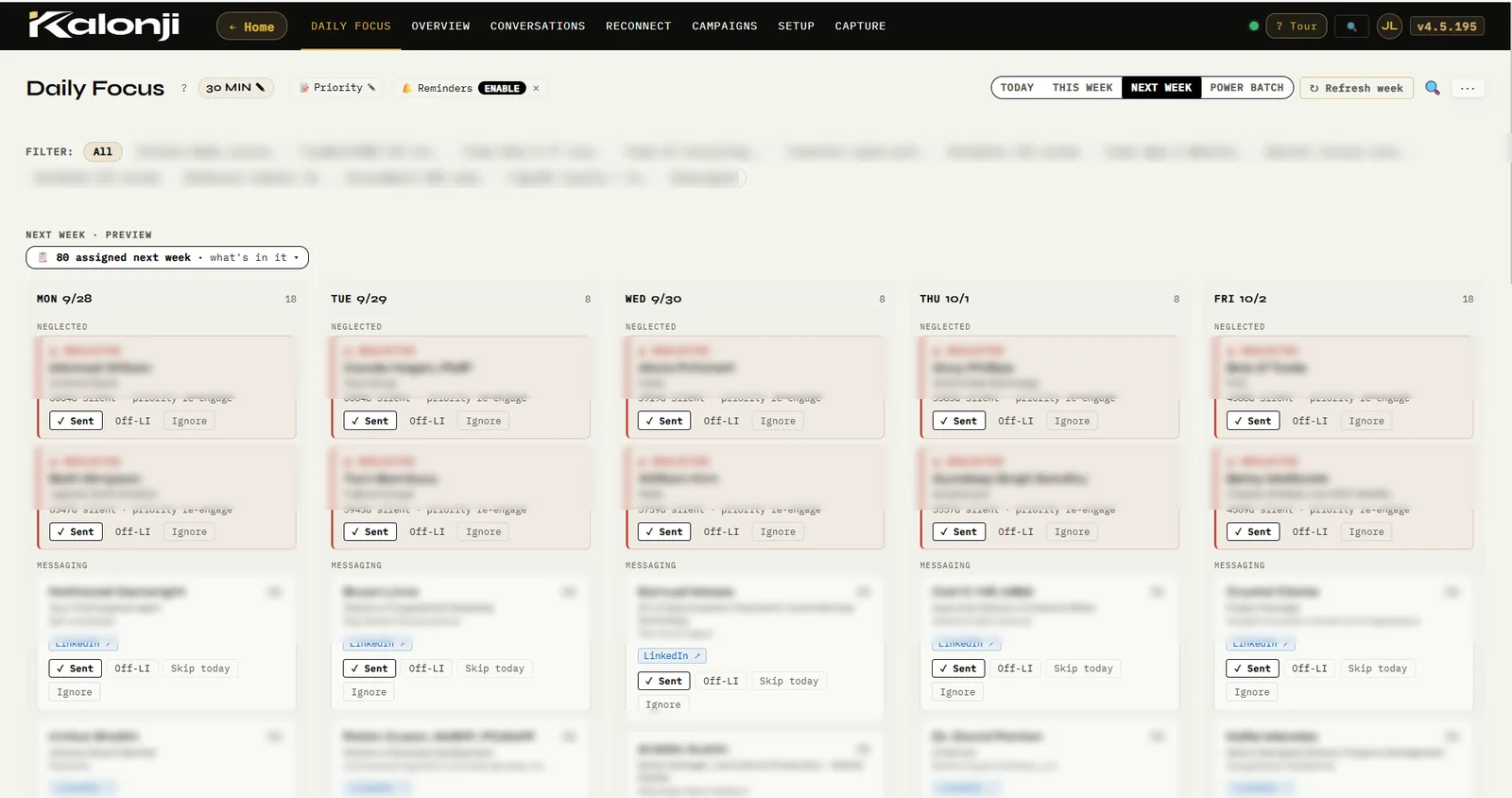
Task: Mark first FRI 10/2 neglected card Sent
Action: click(1253, 421)
